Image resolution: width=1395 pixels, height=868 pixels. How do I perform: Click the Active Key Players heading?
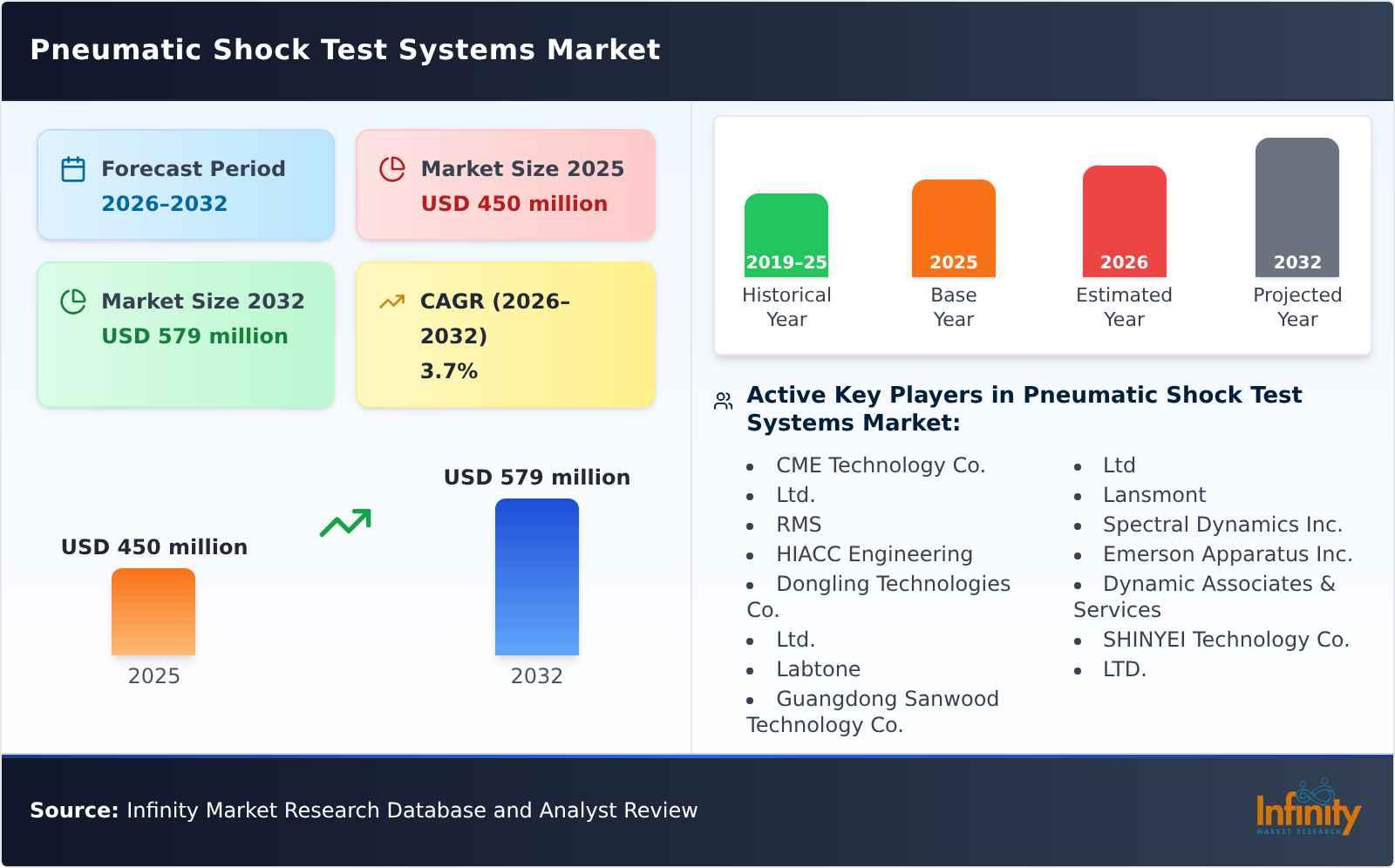pos(1024,409)
